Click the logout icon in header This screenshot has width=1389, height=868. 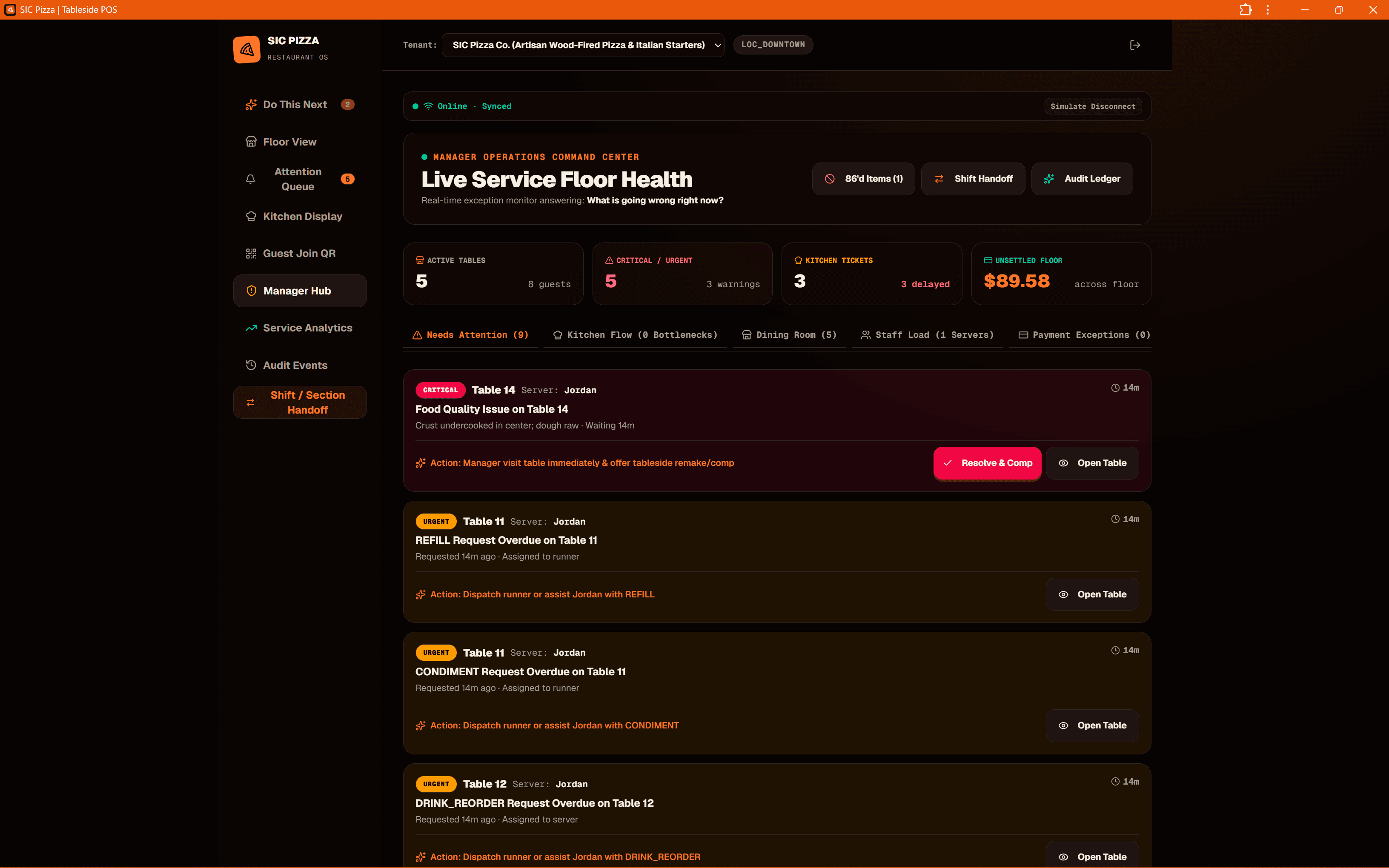(1134, 45)
